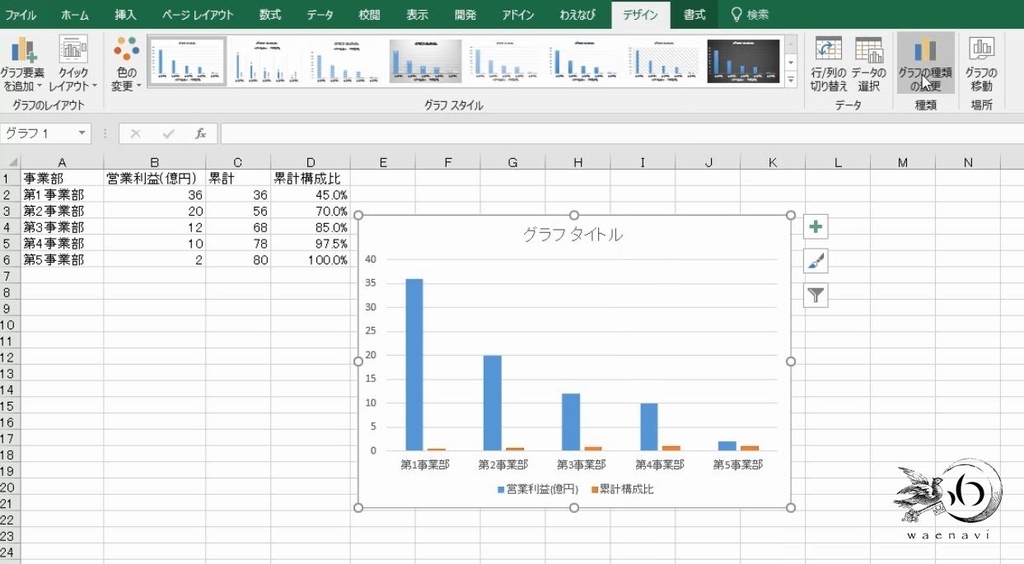Open the ファイル (File) tab
1024x564 pixels.
coord(20,14)
